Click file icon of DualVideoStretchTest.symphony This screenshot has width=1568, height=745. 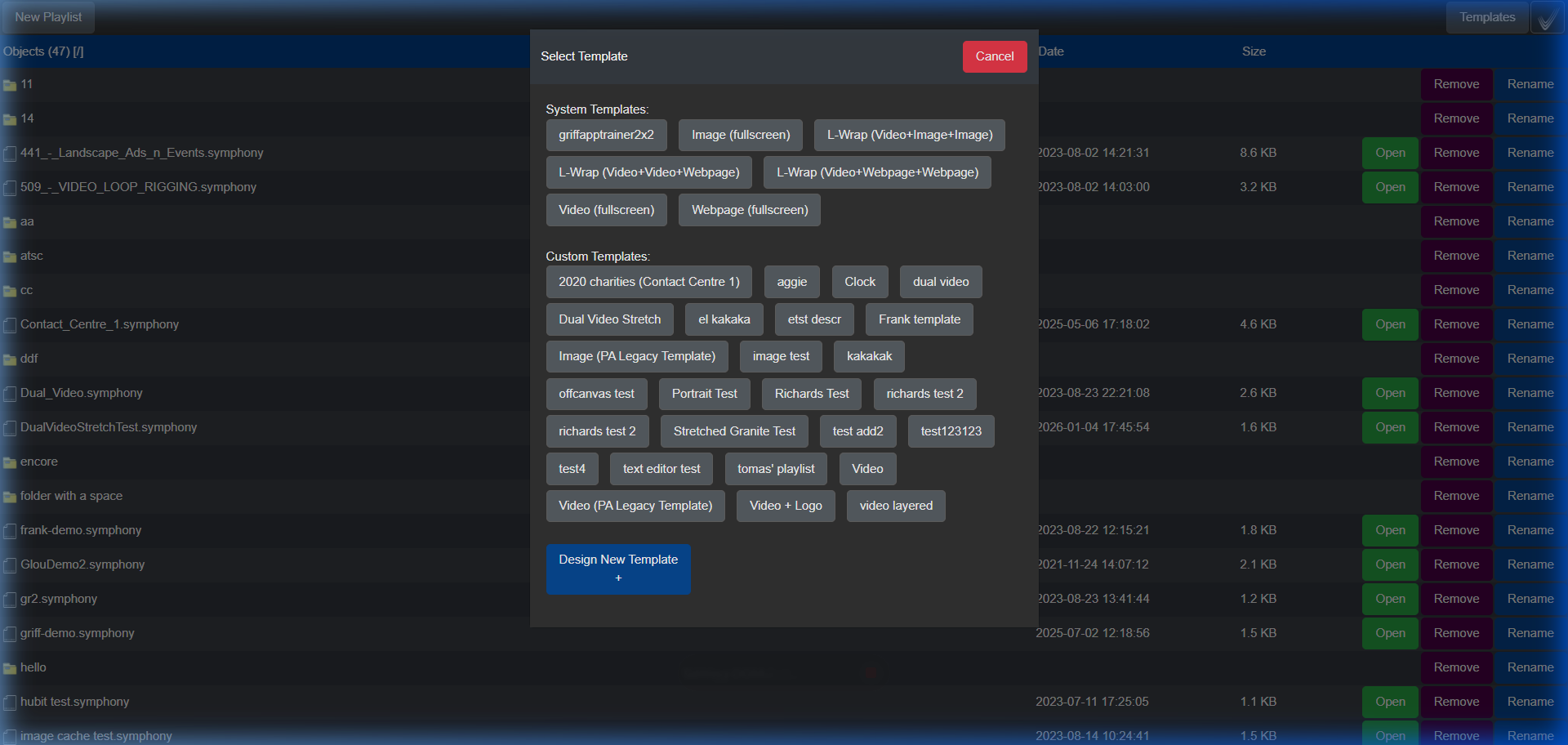(10, 428)
